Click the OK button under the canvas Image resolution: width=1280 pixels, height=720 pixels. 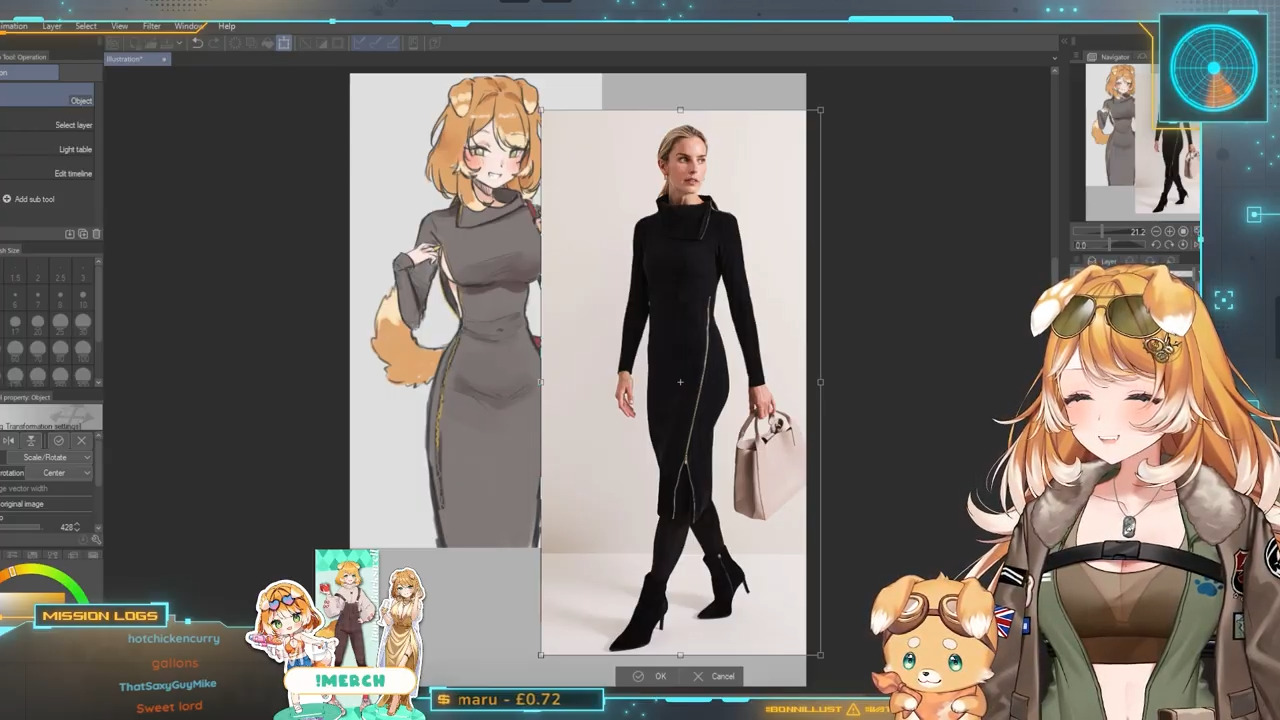pos(650,676)
